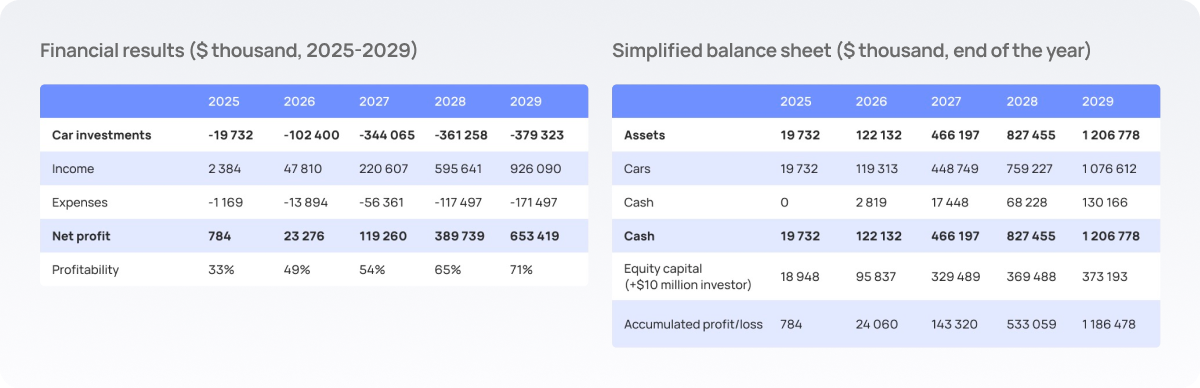Select accumulated profit value 1 186 478
Image resolution: width=1200 pixels, height=388 pixels.
1111,324
